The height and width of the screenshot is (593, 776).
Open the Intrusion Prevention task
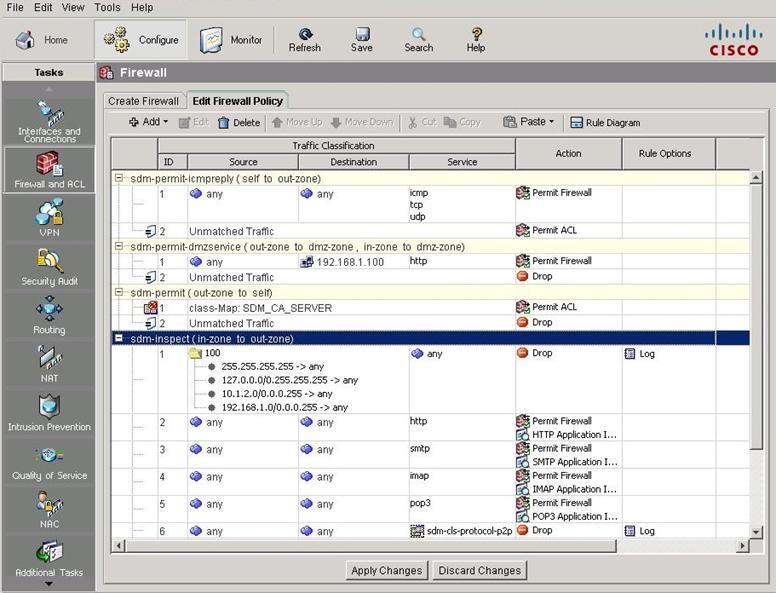(x=49, y=413)
